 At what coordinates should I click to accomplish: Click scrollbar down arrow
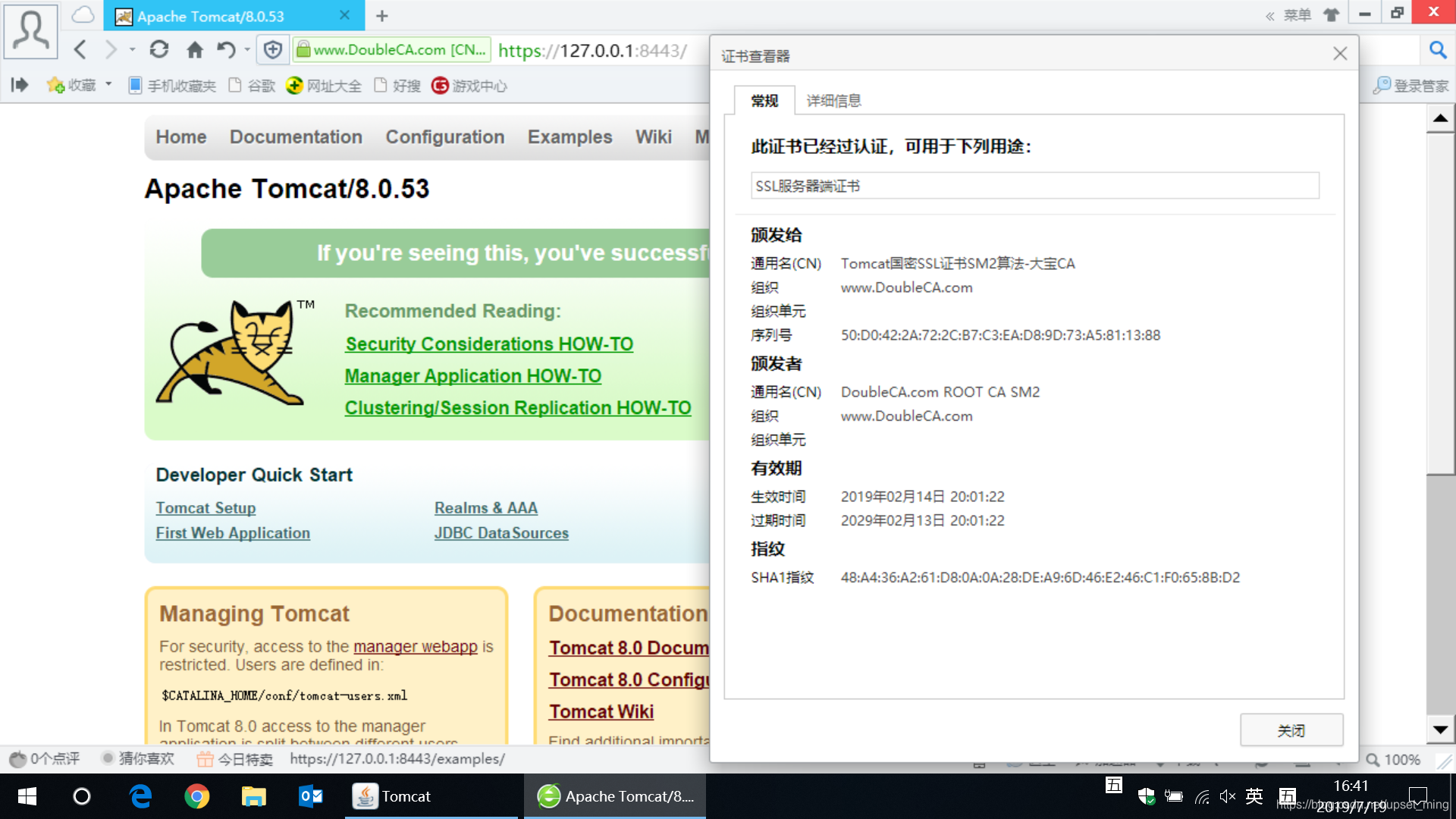tap(1440, 730)
